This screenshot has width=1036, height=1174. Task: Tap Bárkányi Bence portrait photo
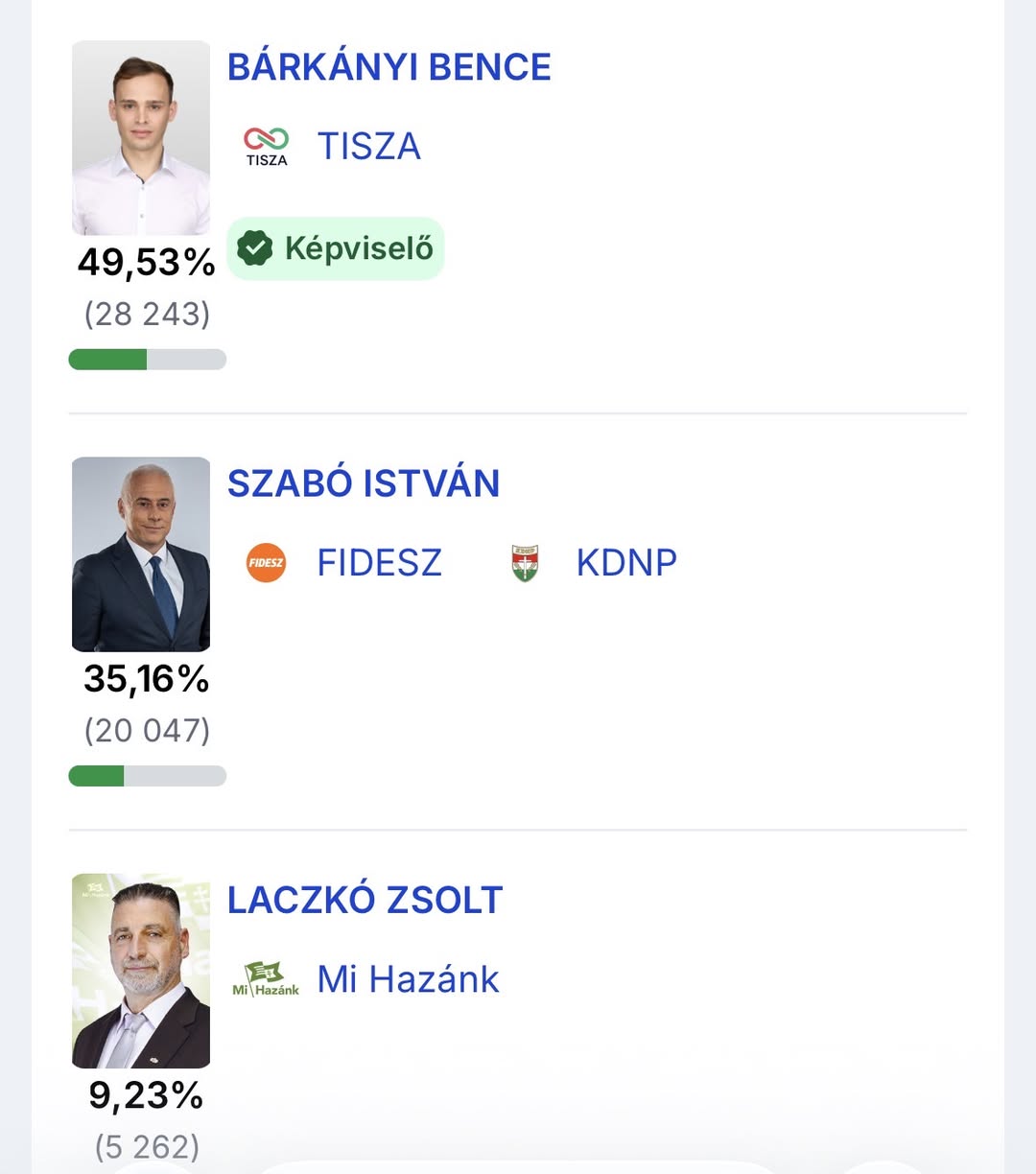pyautogui.click(x=141, y=138)
